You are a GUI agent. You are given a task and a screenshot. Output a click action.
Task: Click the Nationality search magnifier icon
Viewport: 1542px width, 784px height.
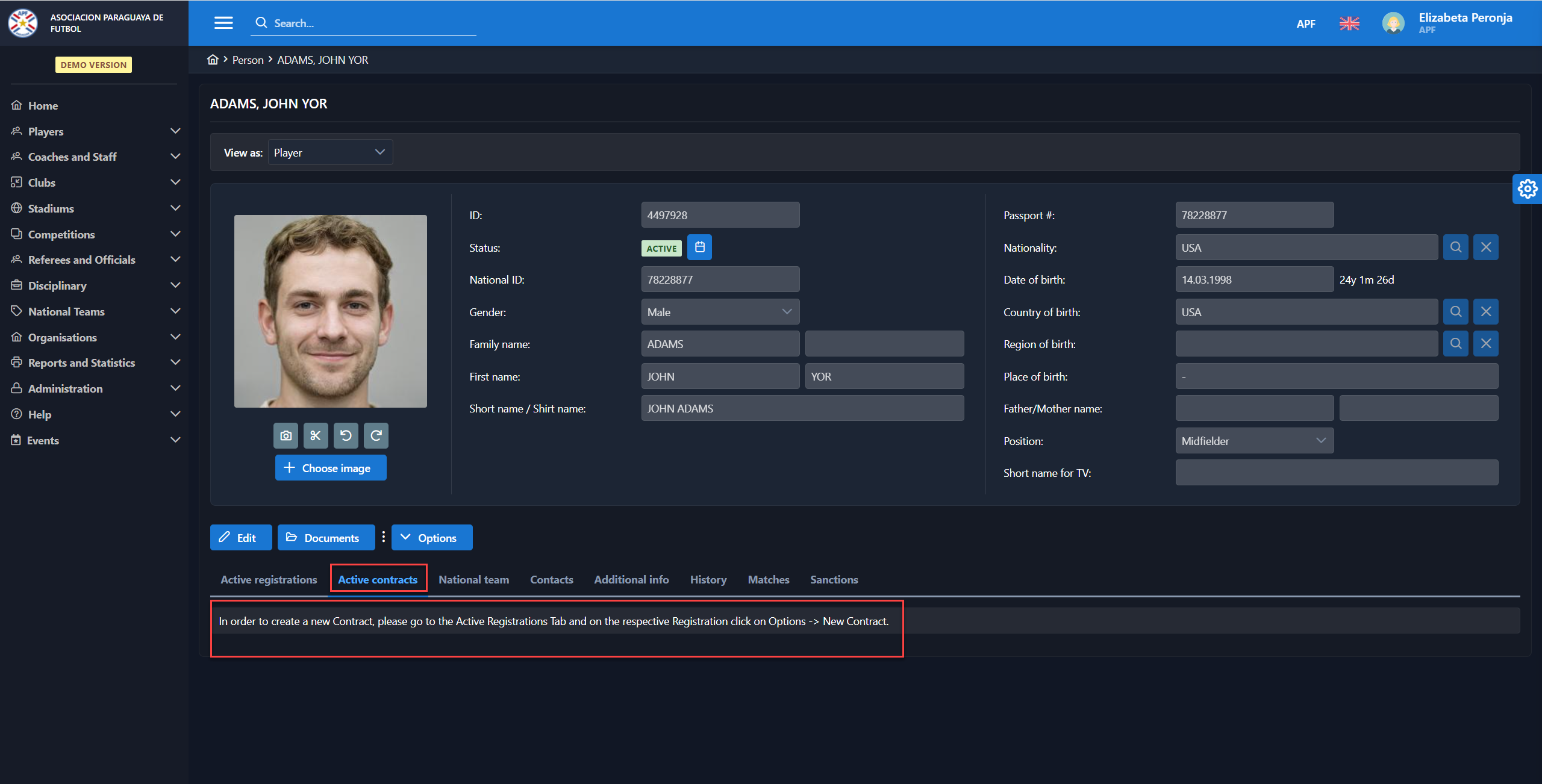coord(1455,247)
